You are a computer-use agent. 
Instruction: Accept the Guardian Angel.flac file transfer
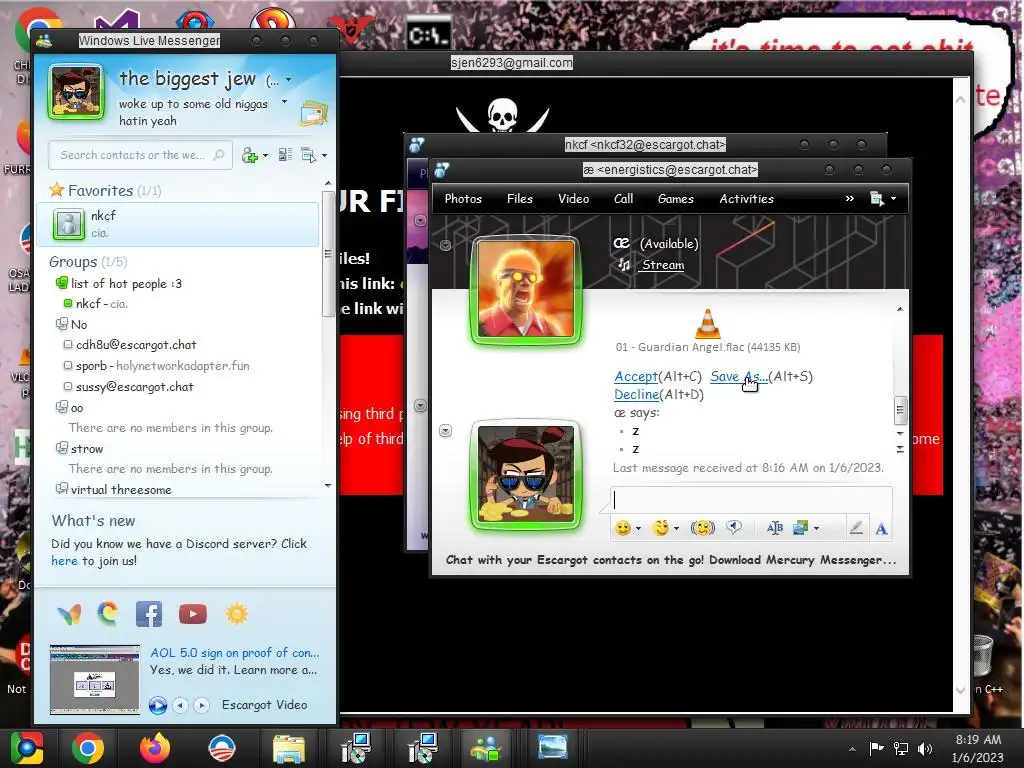tap(635, 376)
